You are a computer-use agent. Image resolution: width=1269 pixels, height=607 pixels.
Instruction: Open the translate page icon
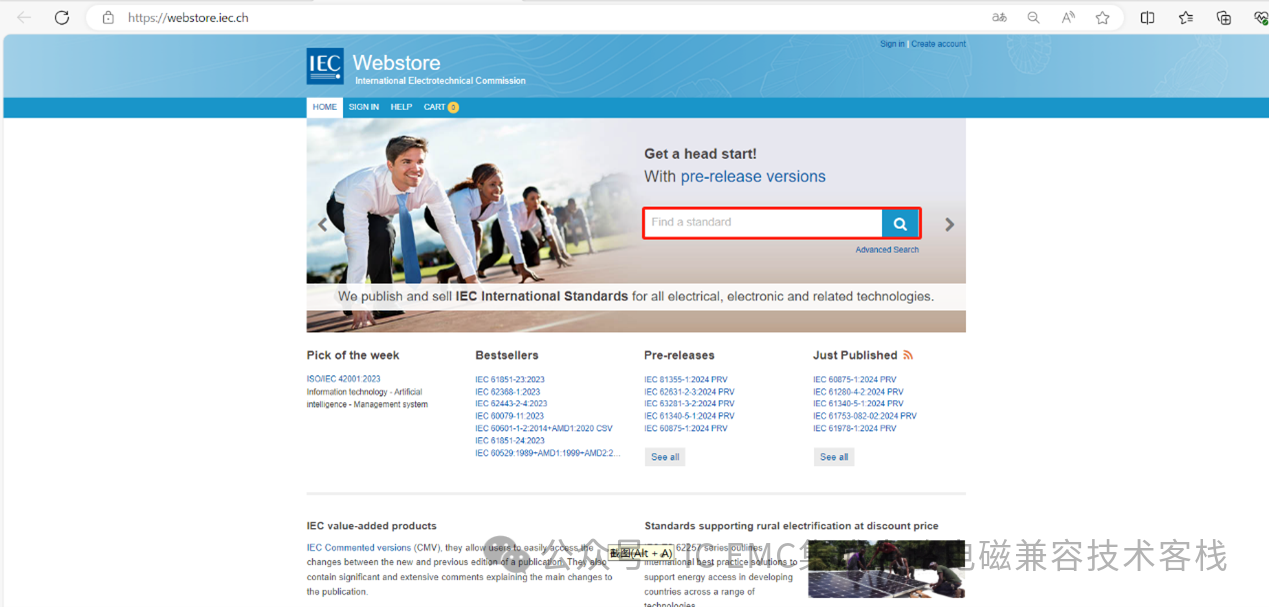point(999,17)
